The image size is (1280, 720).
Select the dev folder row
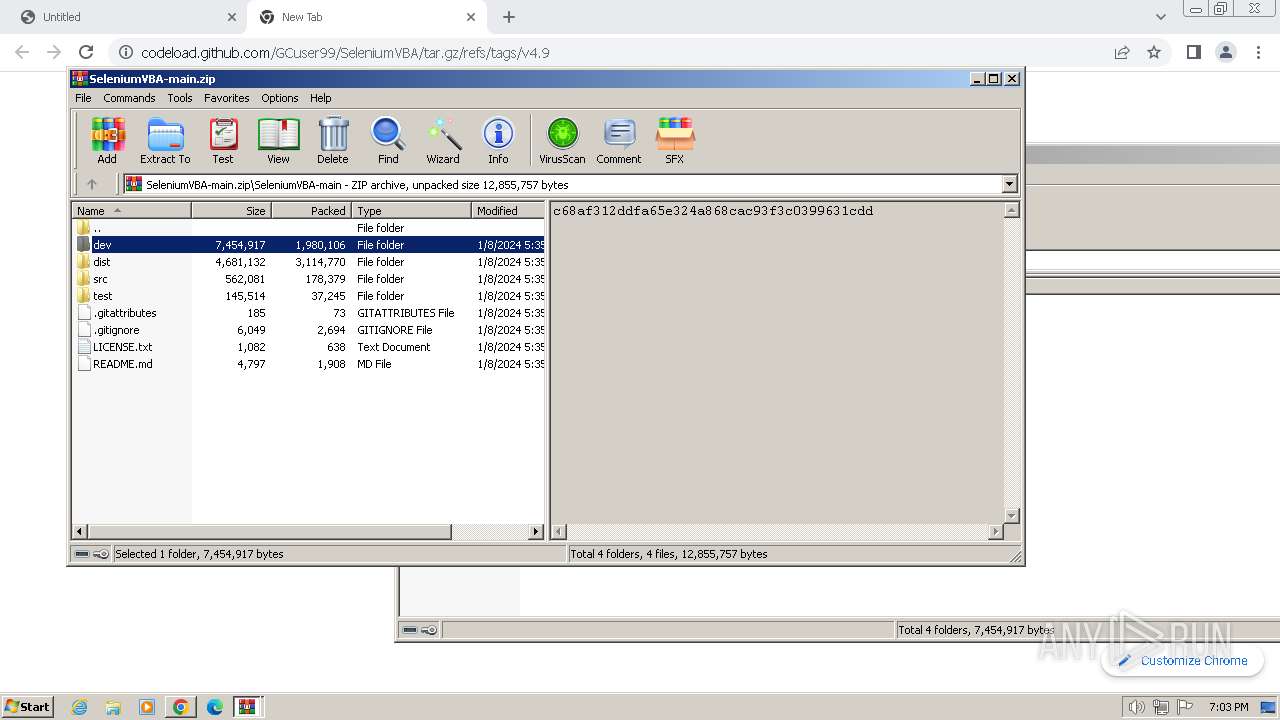pyautogui.click(x=308, y=245)
